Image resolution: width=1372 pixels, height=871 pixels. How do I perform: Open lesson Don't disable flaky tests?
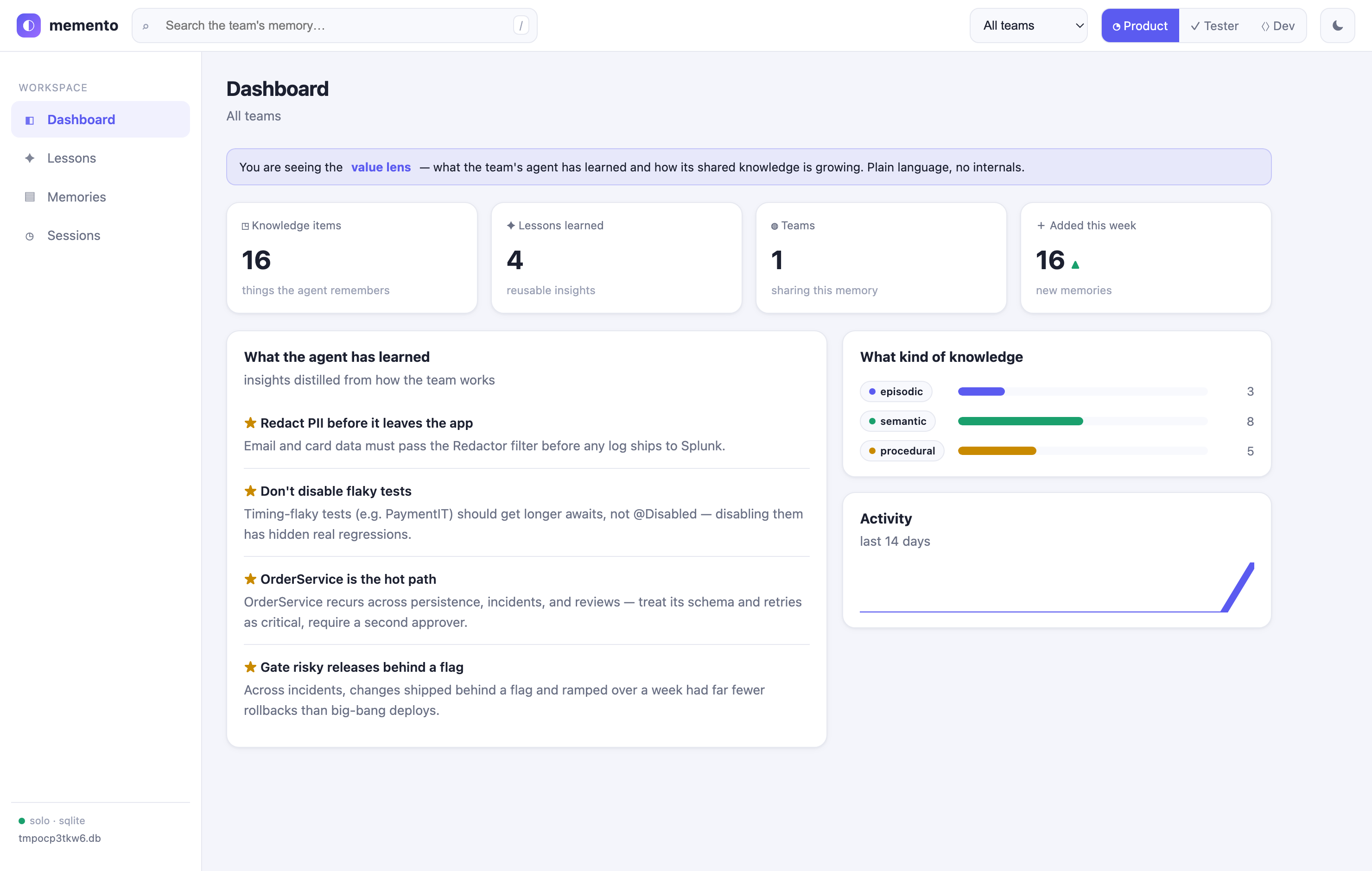pyautogui.click(x=336, y=491)
